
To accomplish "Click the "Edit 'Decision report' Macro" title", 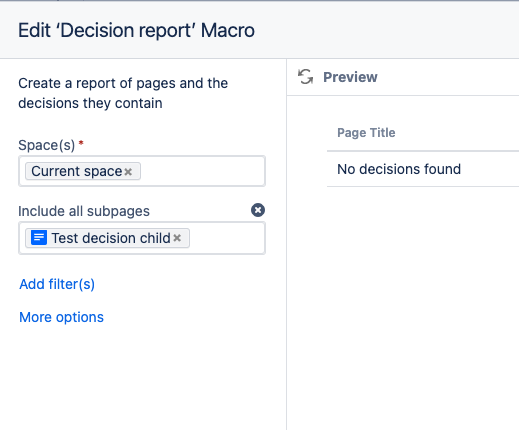I will point(136,30).
